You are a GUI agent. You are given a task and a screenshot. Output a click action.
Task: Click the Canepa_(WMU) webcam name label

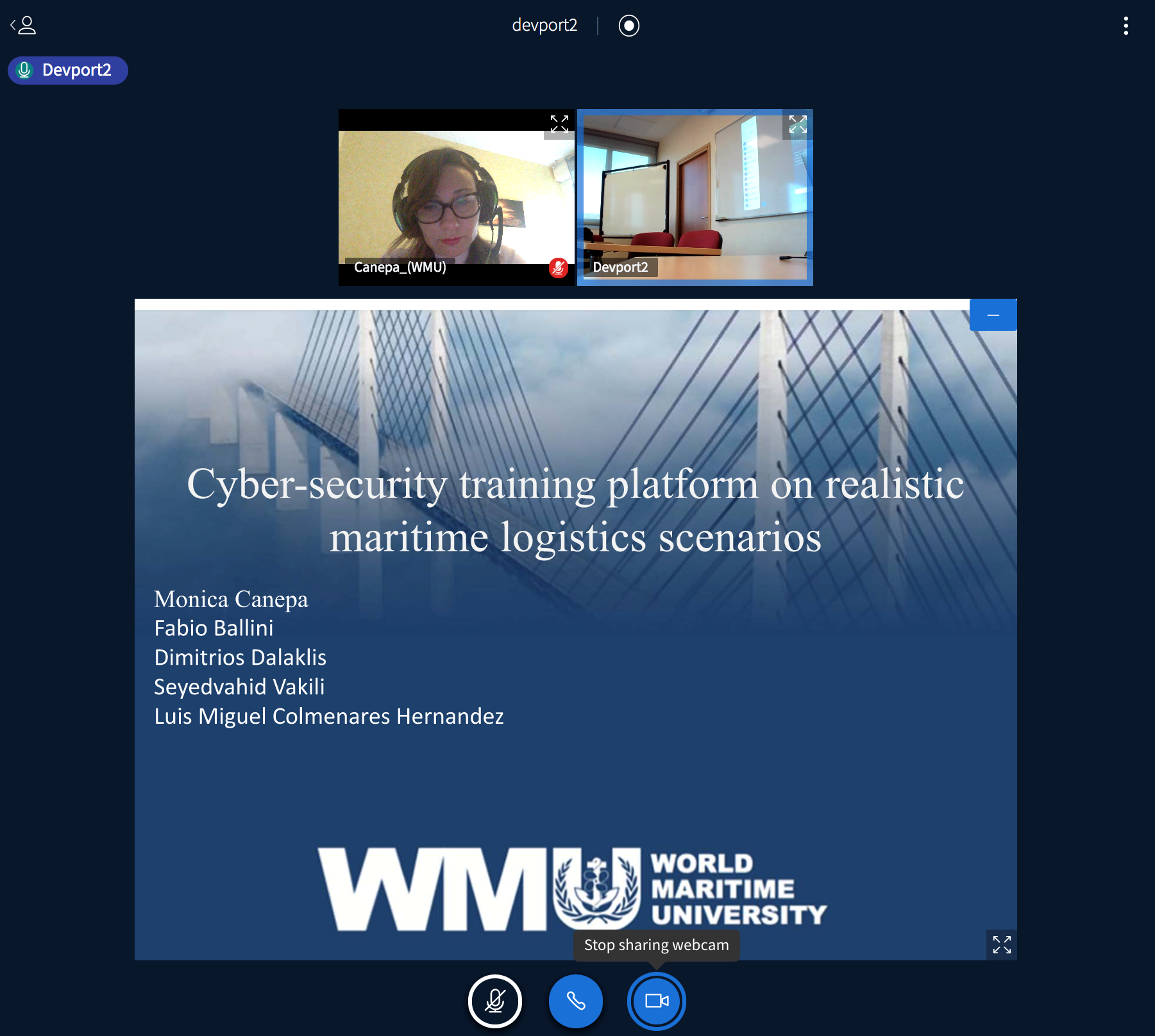400,267
